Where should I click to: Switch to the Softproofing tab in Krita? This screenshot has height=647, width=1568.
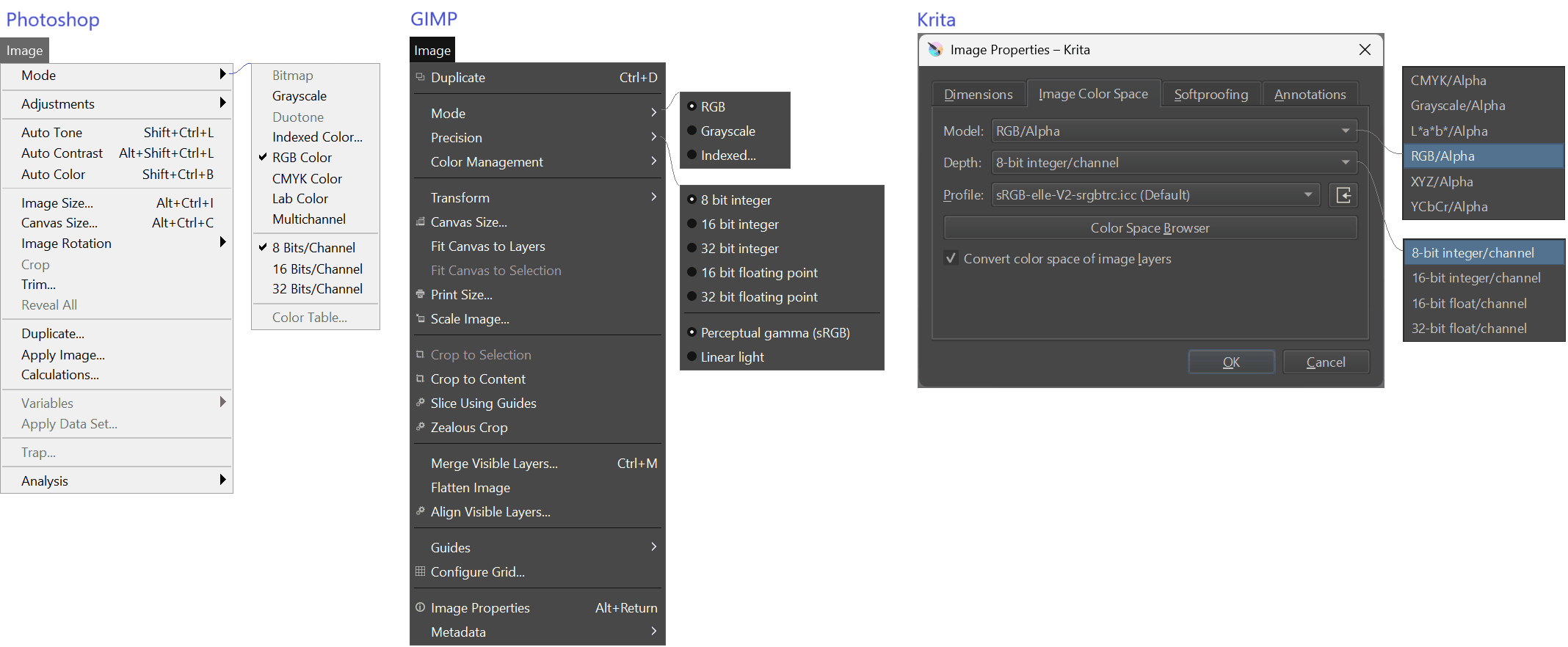(x=1211, y=94)
